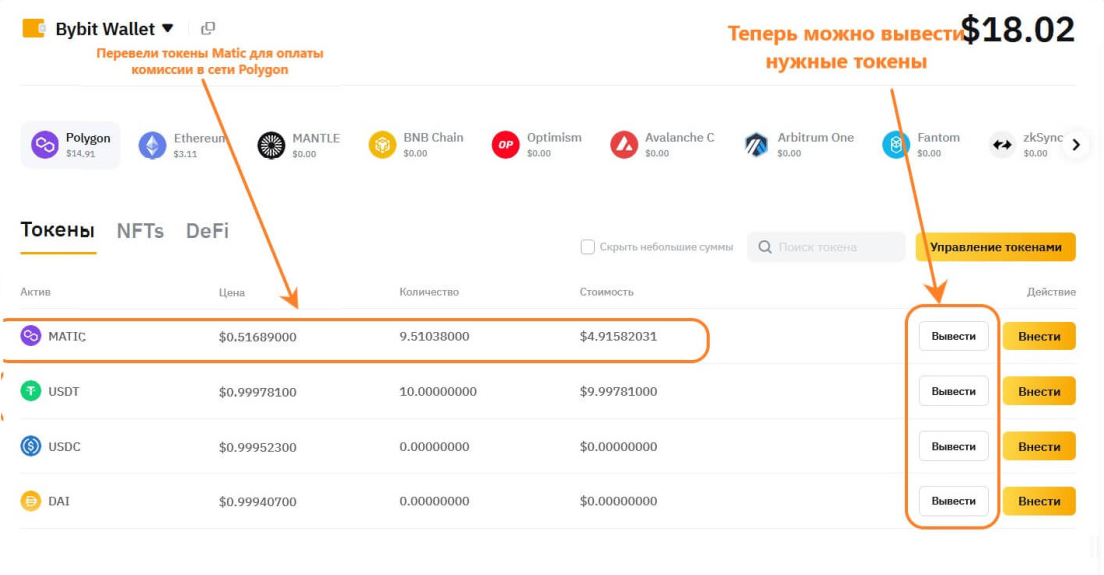1104x575 pixels.
Task: Open the Bybit Wallet dropdown arrow
Action: tap(168, 29)
